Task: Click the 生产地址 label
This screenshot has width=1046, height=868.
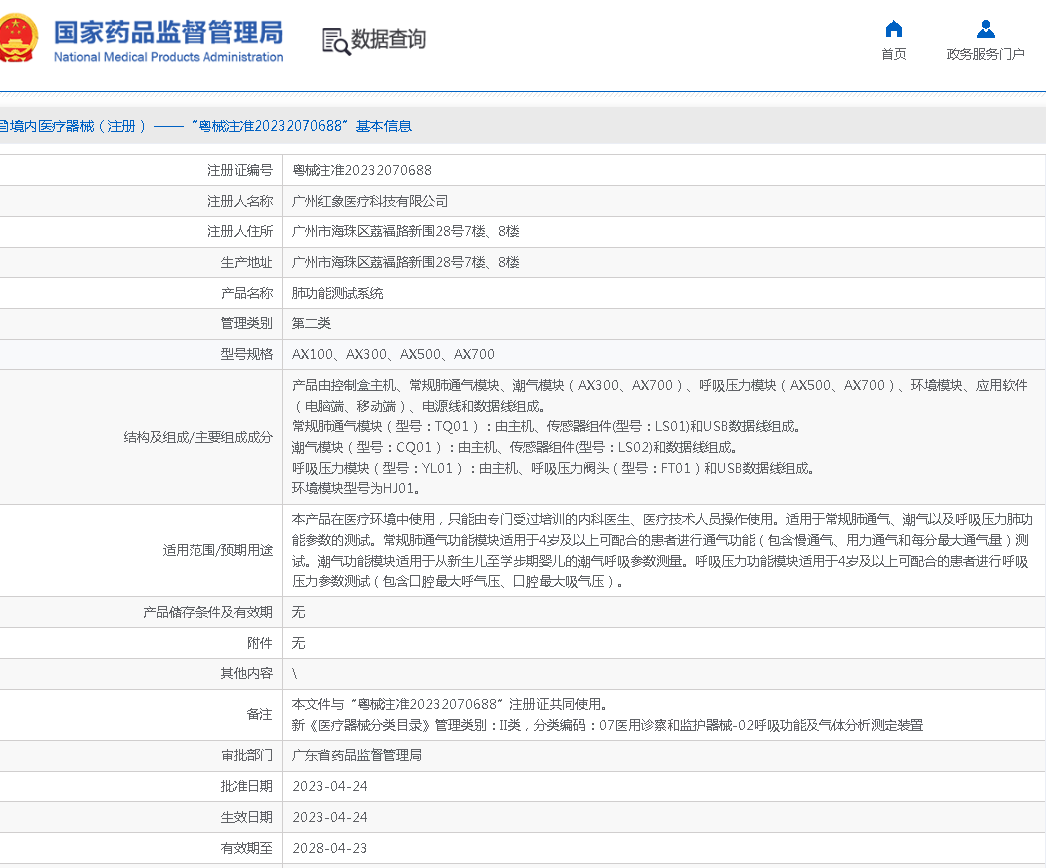Action: pyautogui.click(x=246, y=263)
